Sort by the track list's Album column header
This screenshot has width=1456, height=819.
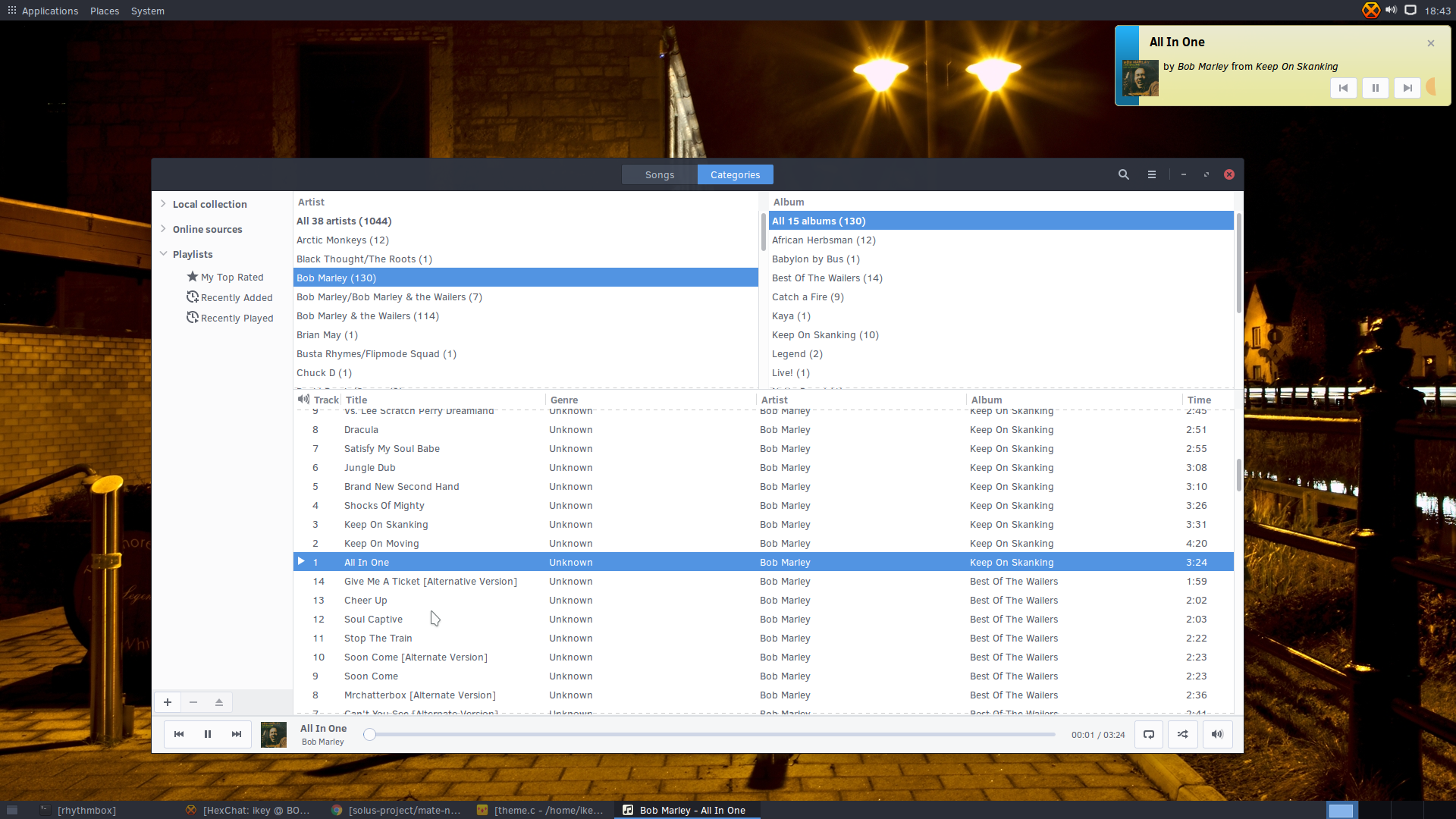1075,400
